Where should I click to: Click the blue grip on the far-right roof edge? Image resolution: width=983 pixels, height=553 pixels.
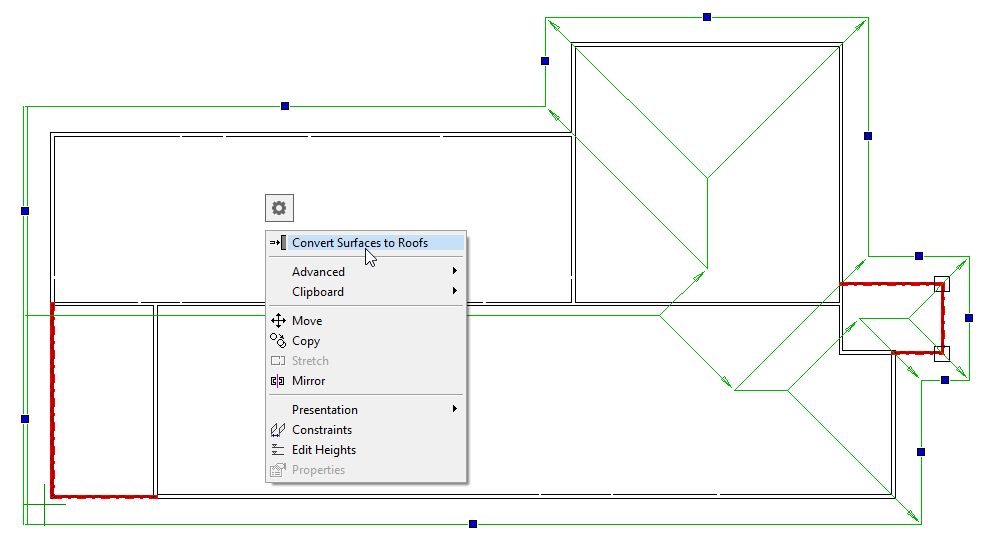(x=968, y=318)
